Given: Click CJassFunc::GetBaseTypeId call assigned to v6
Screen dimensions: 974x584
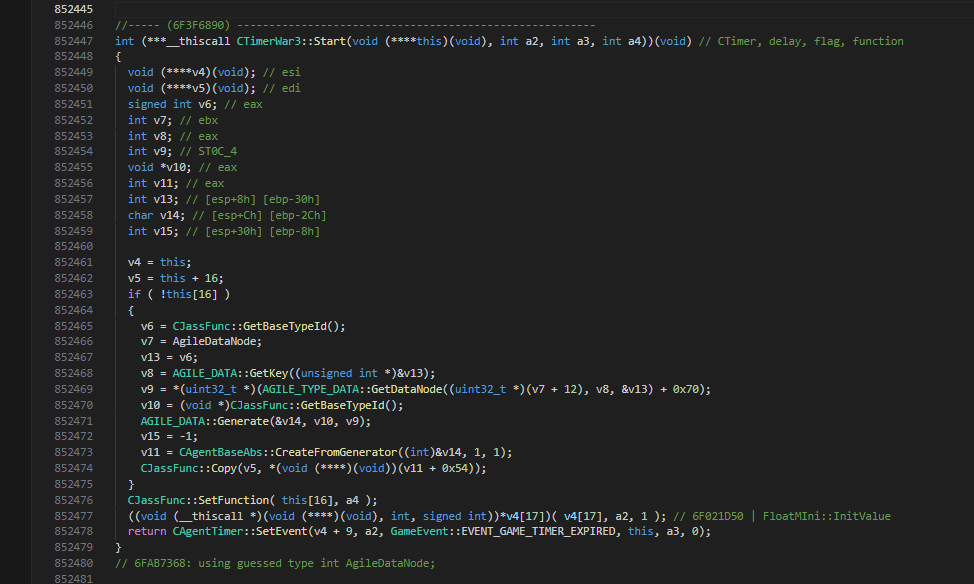Looking at the screenshot, I should click(258, 326).
